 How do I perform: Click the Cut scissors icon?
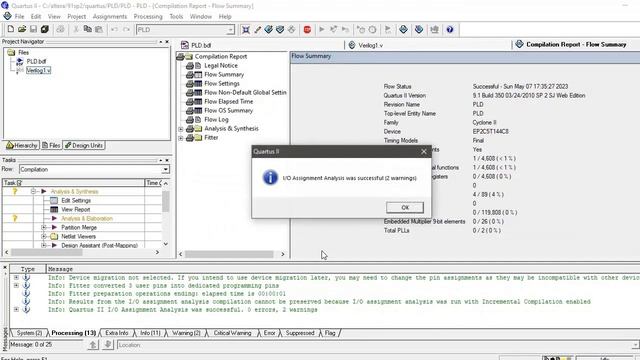tap(76, 29)
